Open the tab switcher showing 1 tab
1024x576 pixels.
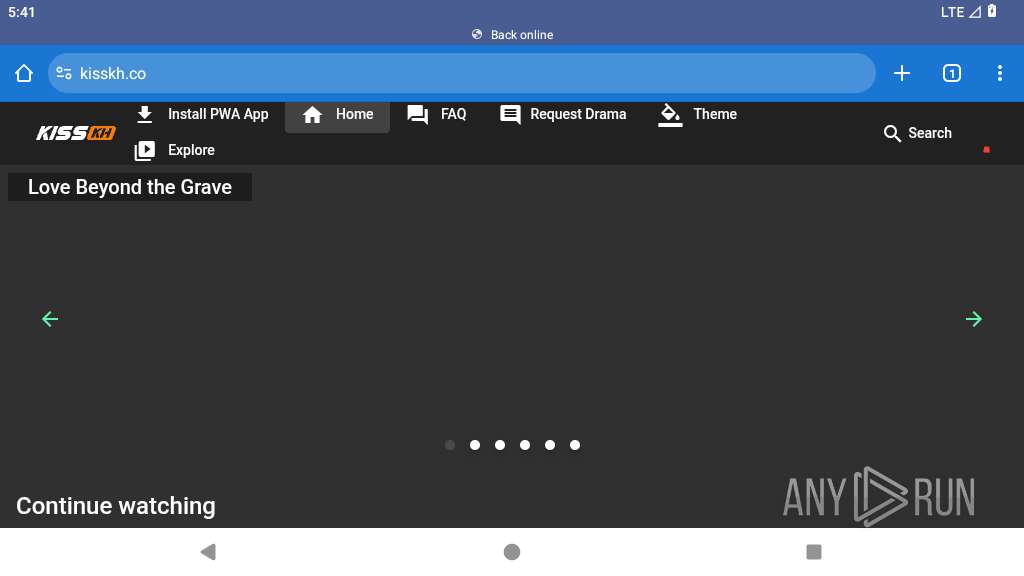click(952, 73)
